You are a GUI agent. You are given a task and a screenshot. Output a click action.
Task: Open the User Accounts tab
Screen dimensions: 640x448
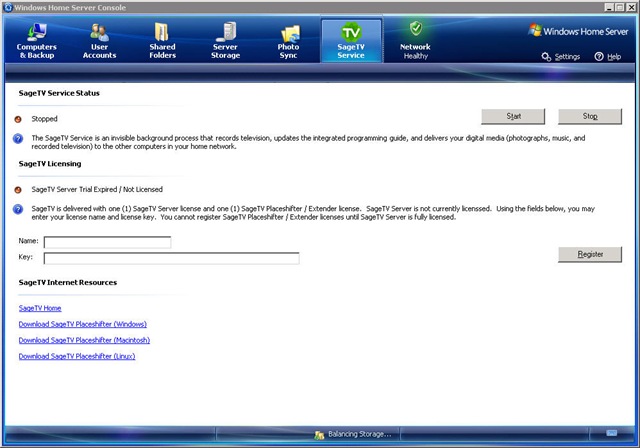(99, 41)
